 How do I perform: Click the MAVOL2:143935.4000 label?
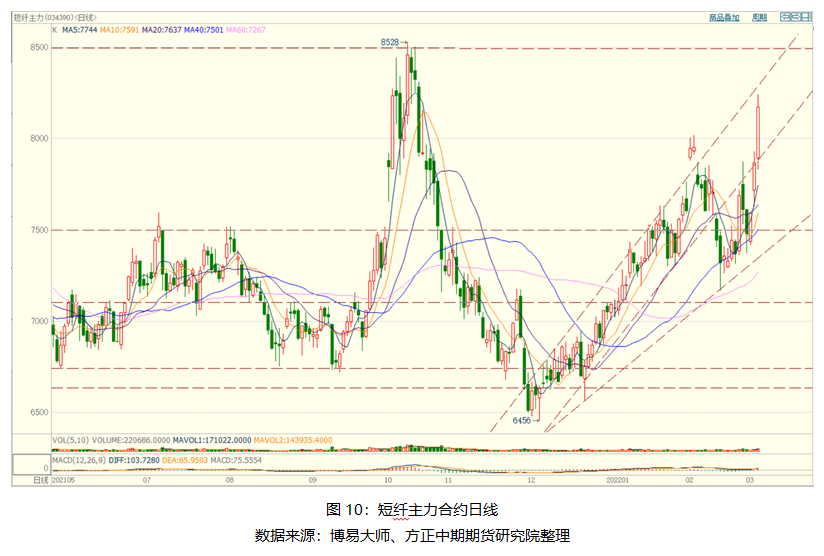click(293, 440)
